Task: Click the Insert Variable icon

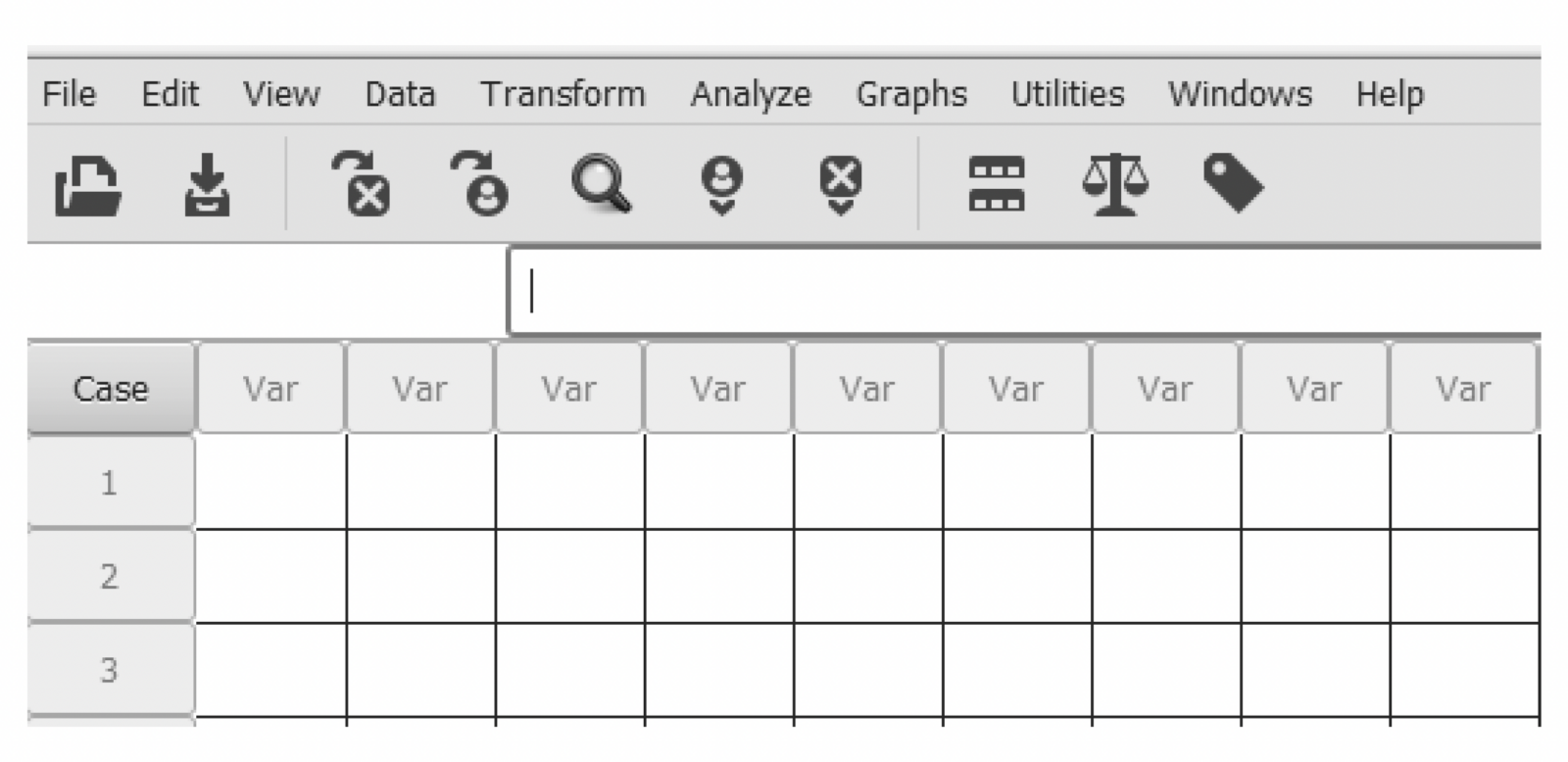Action: 841,184
